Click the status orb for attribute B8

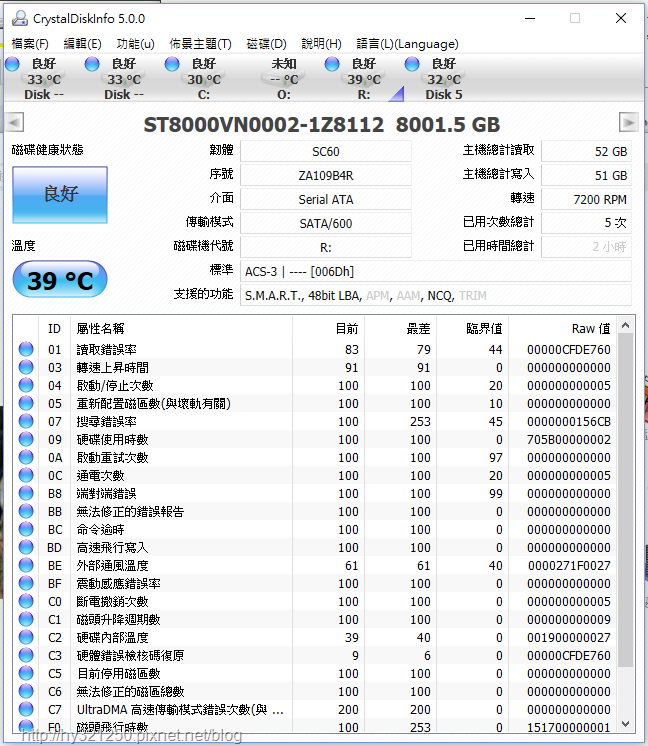26,493
